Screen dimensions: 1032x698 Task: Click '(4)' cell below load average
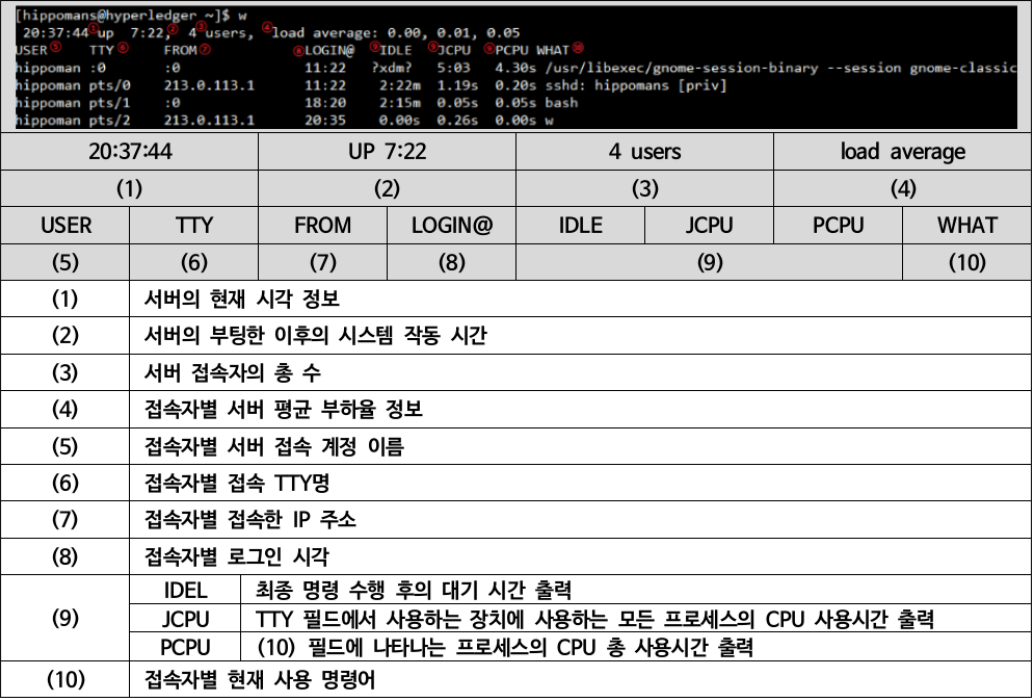902,189
